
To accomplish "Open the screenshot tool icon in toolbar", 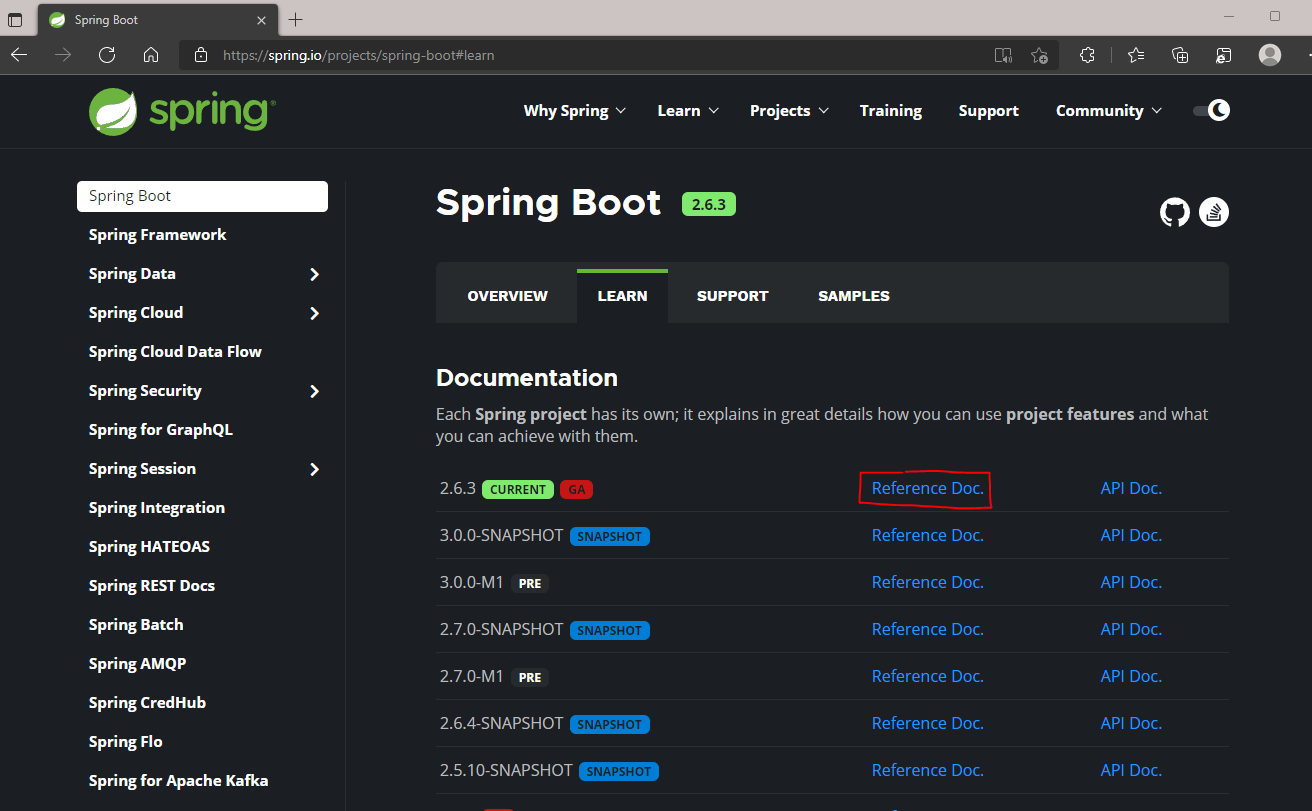I will (1224, 55).
